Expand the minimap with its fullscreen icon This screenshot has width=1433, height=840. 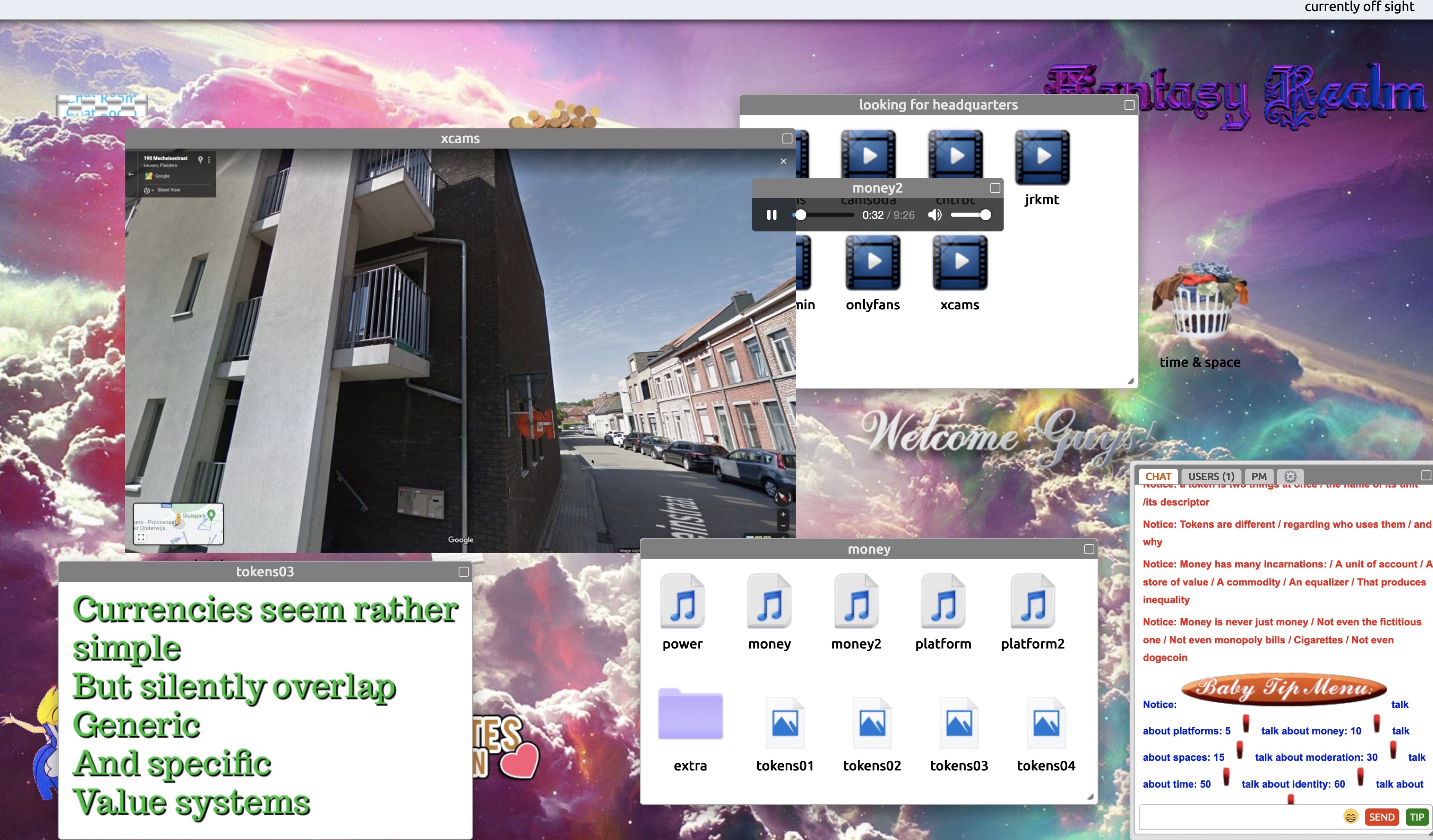[x=141, y=537]
